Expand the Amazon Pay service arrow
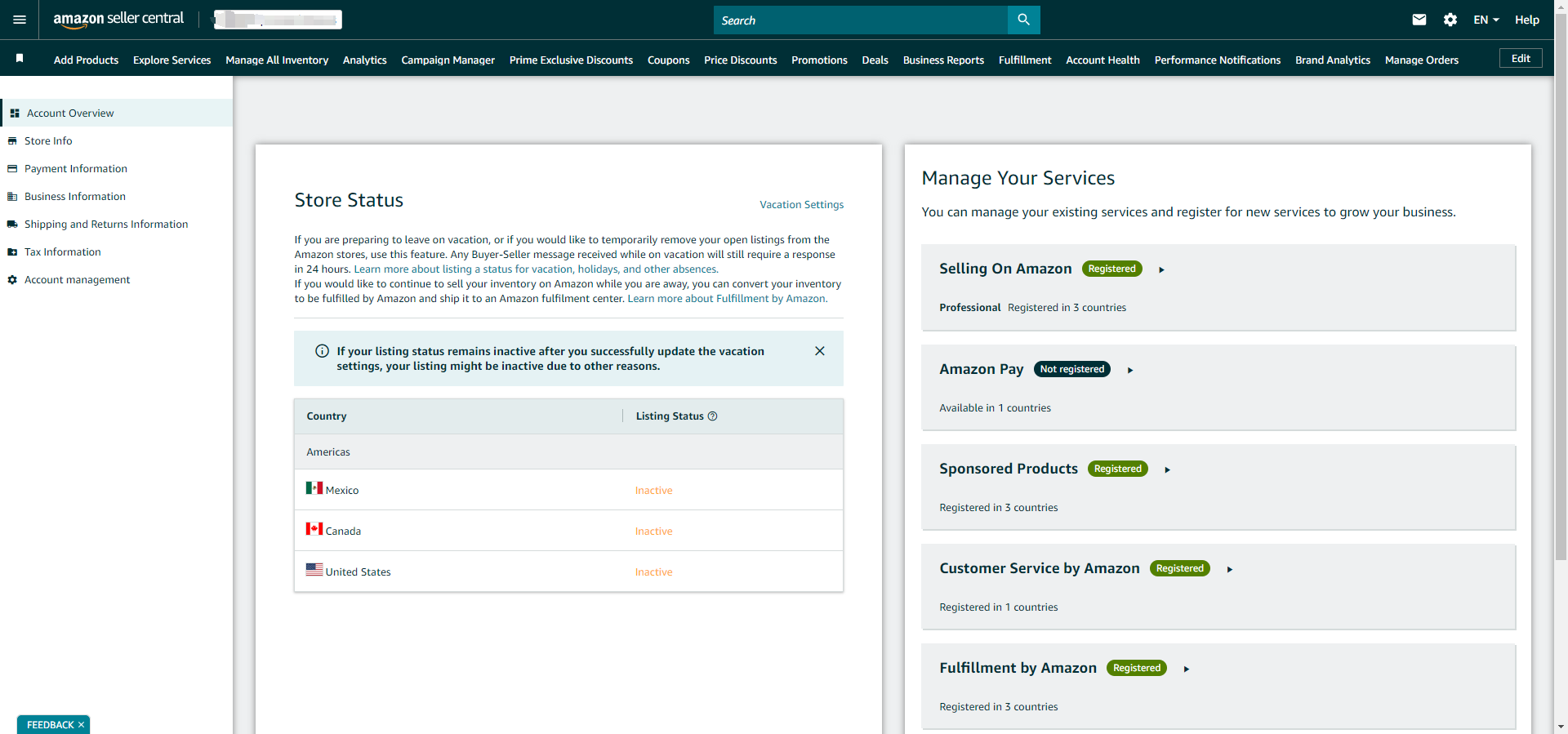 [1130, 370]
